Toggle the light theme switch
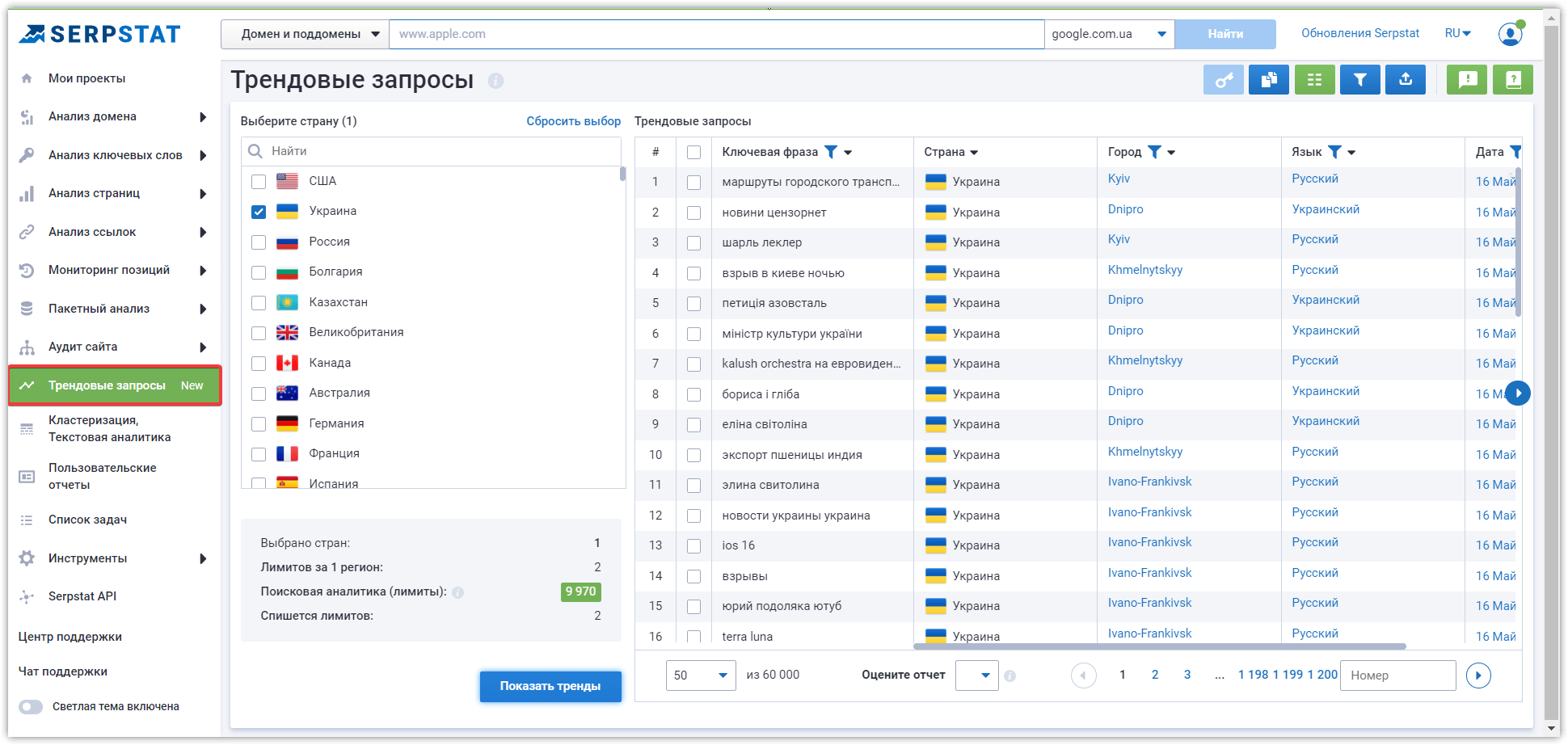 [x=31, y=707]
